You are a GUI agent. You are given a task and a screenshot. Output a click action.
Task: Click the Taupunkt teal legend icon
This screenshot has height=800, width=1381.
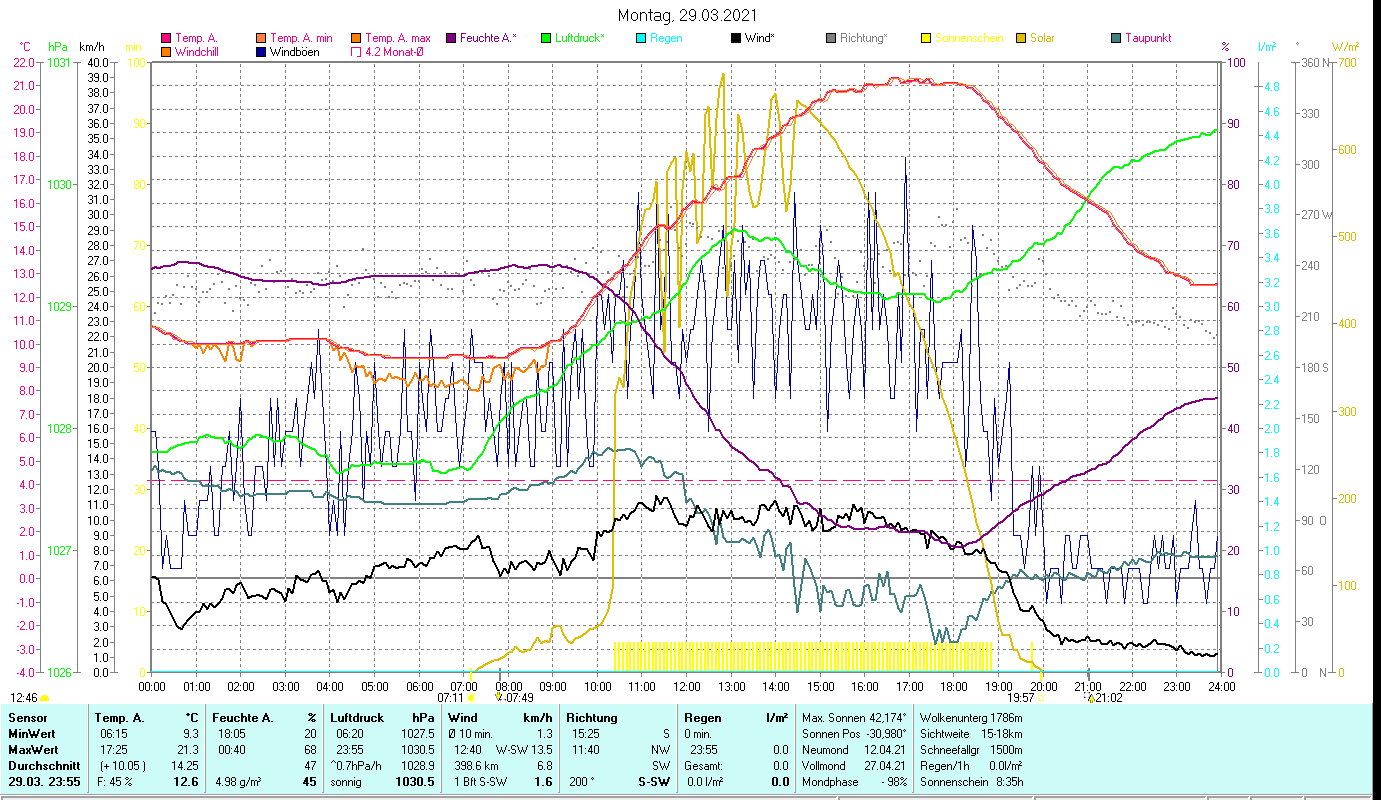(1116, 38)
